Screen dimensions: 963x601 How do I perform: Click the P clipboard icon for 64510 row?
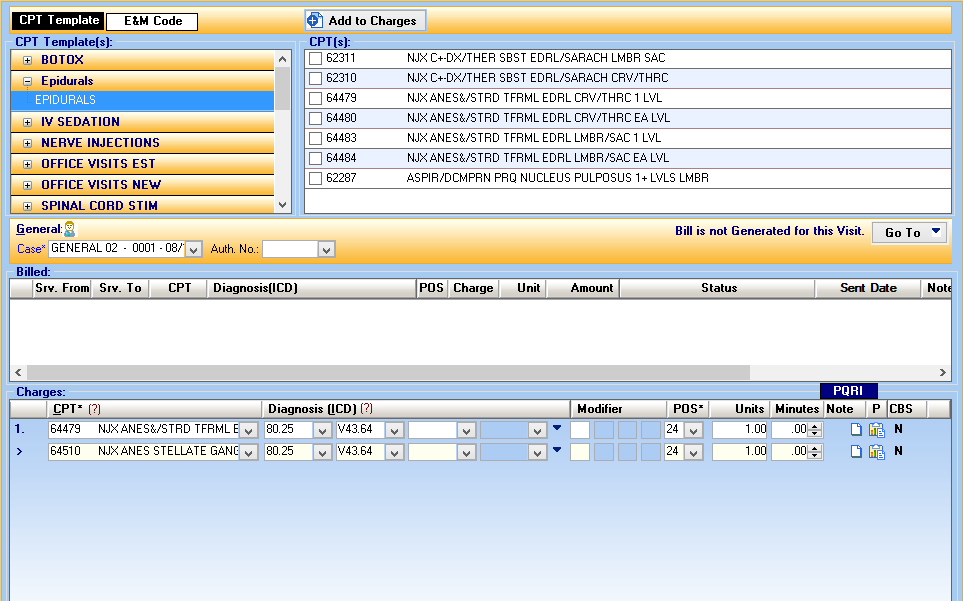coord(876,452)
